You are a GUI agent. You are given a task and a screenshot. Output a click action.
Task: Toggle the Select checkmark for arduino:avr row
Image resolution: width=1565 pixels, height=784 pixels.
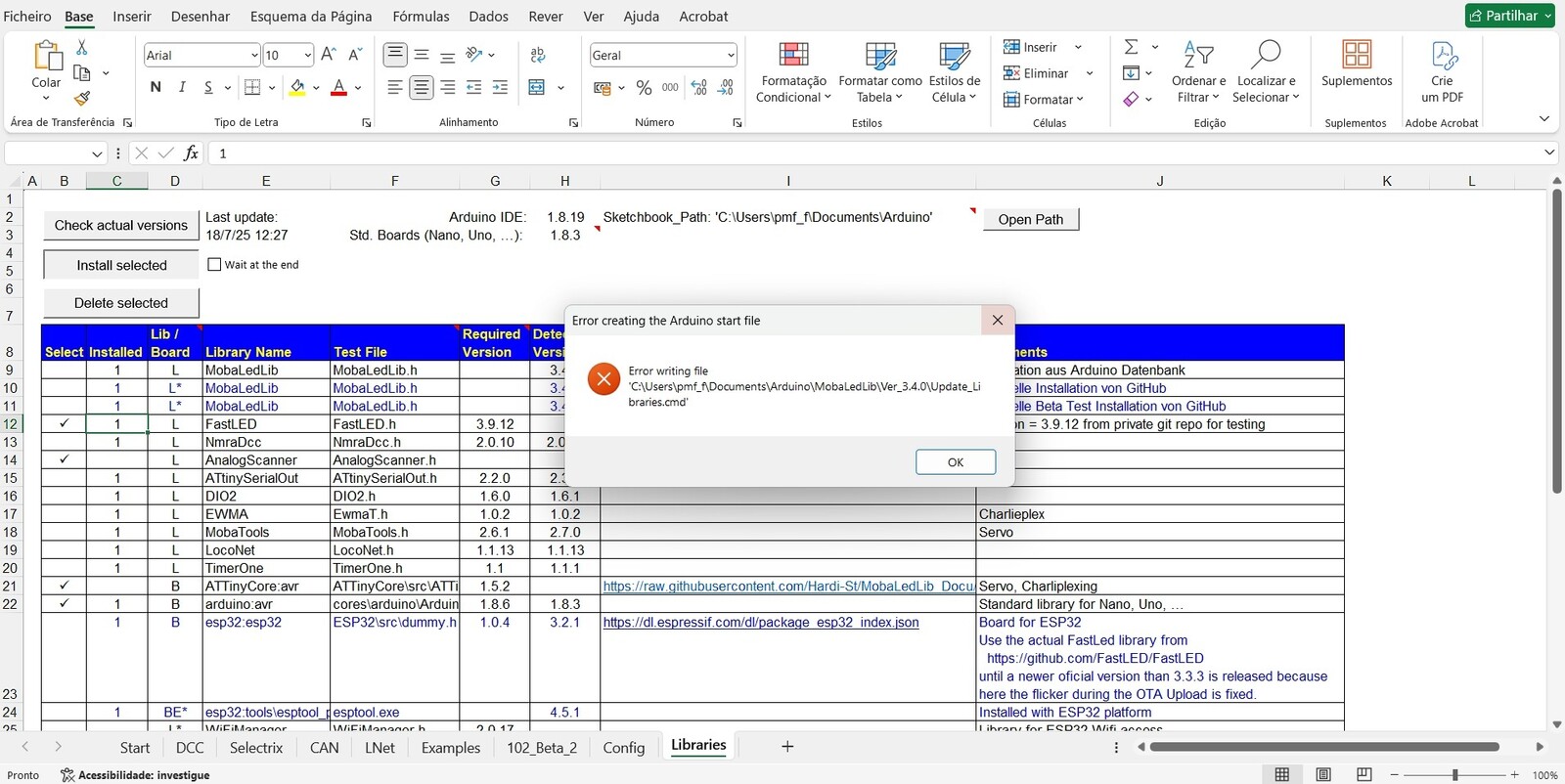tap(65, 604)
